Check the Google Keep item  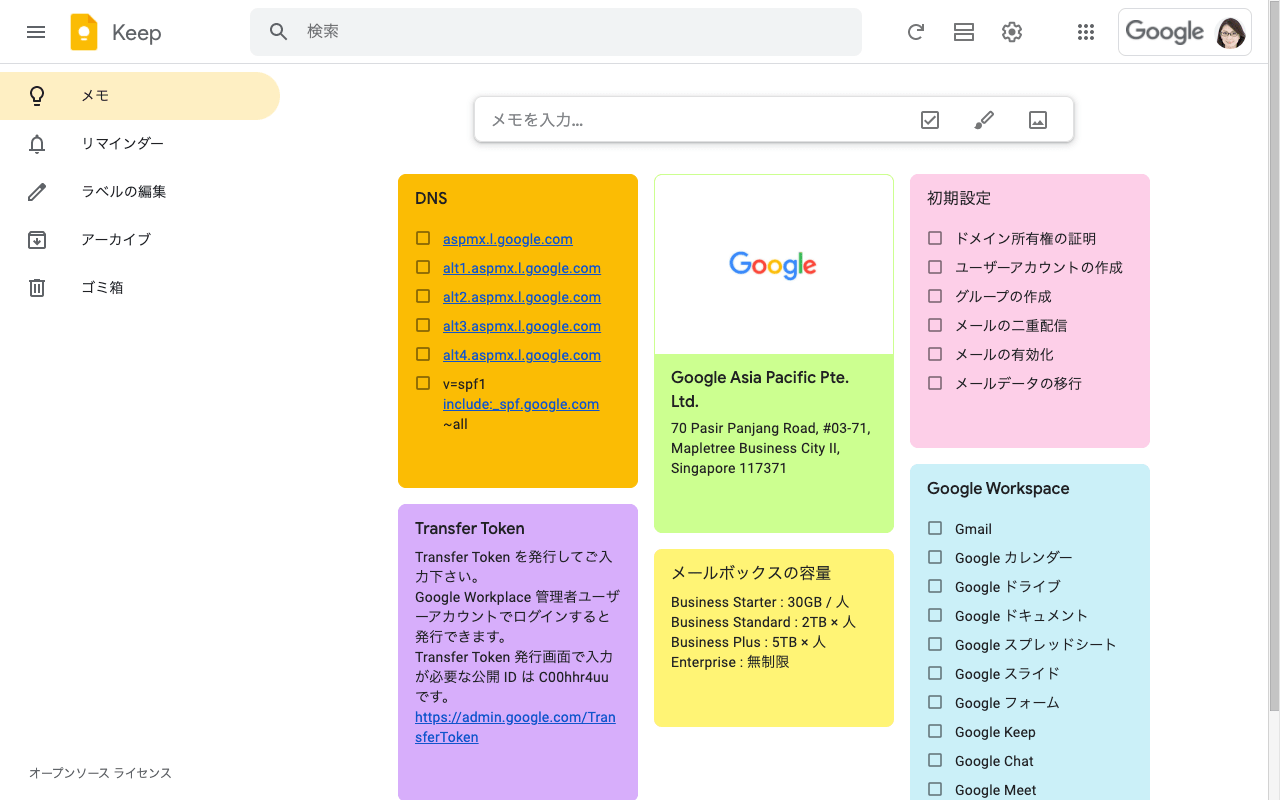point(935,731)
